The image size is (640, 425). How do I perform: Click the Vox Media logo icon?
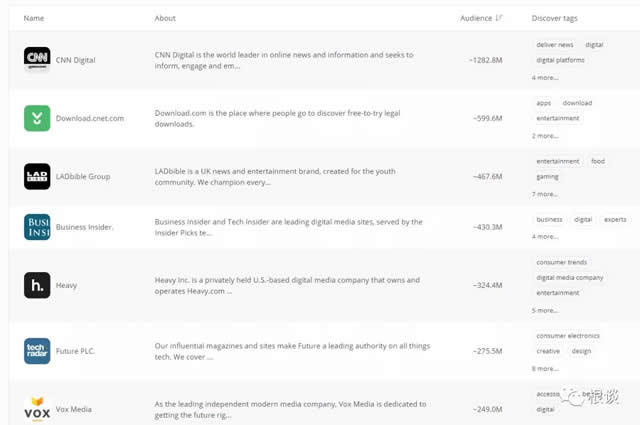click(x=37, y=408)
